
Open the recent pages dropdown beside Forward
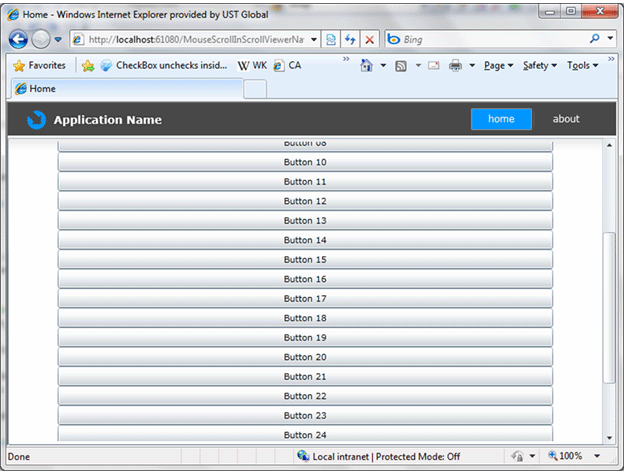point(58,39)
